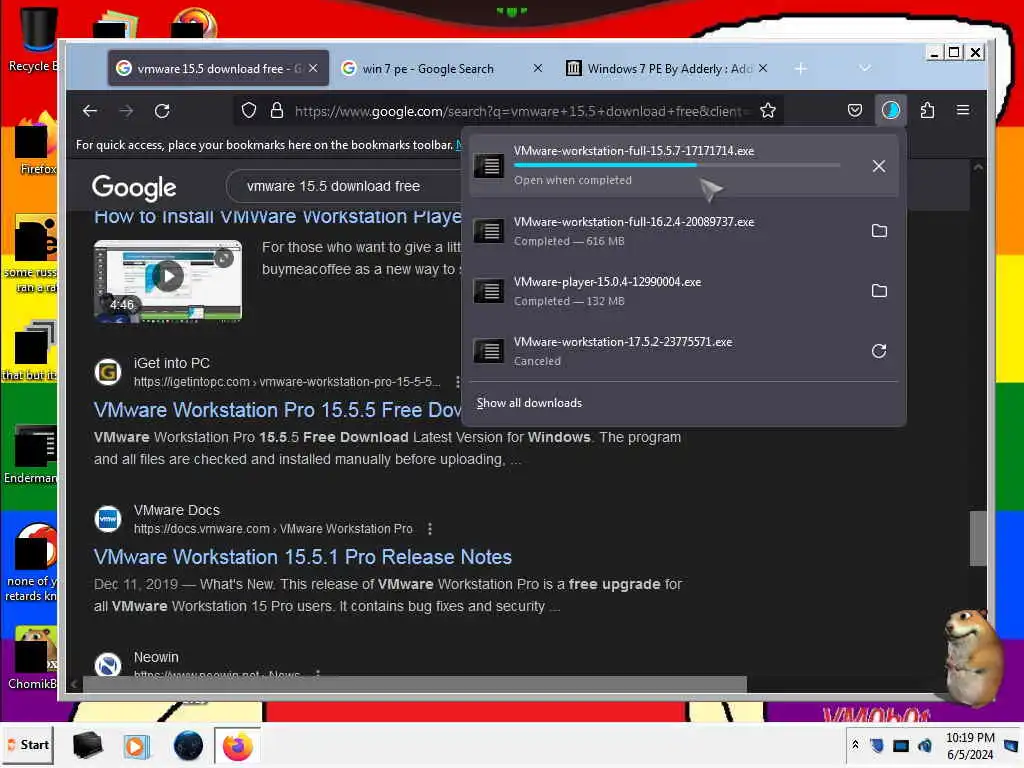Click the taskbar clock 10:19 PM
The width and height of the screenshot is (1024, 768).
tap(970, 746)
